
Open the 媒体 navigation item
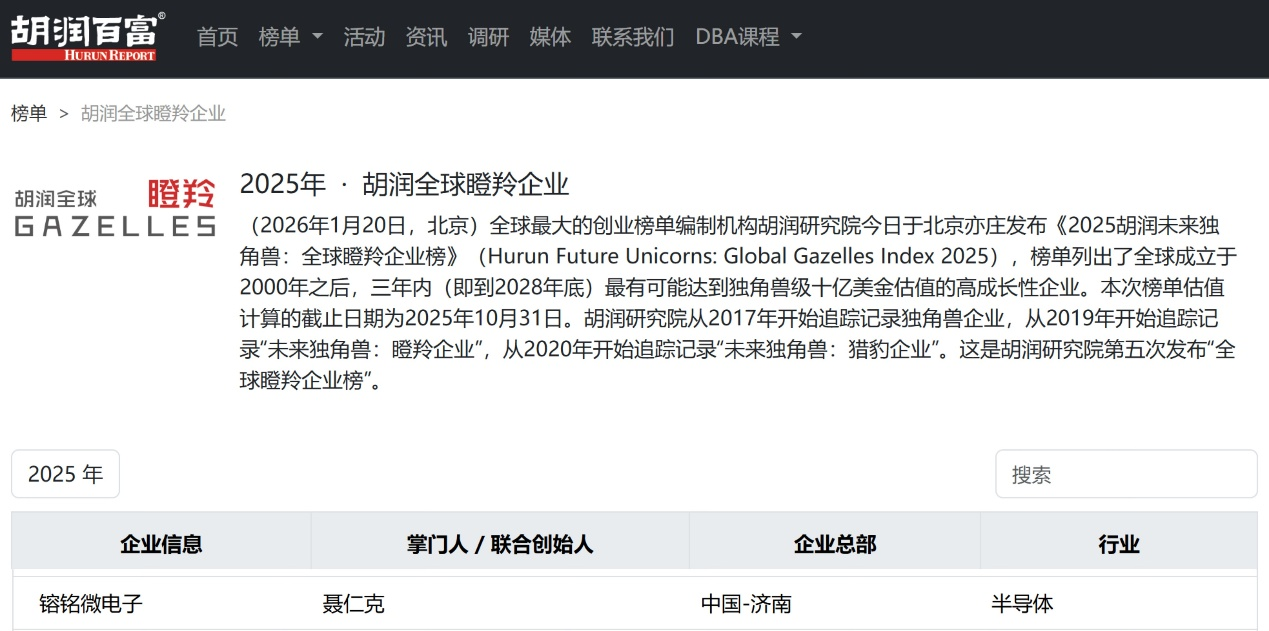point(550,37)
